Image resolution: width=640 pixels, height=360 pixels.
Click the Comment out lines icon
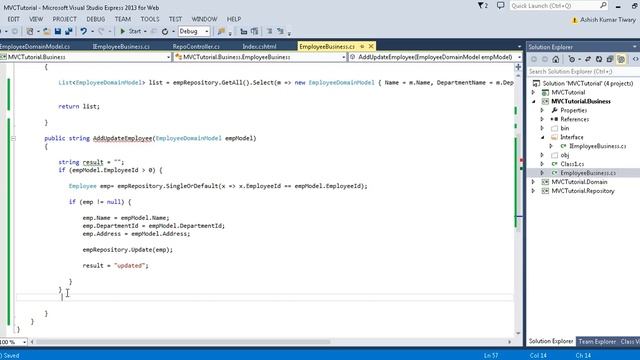[x=270, y=31]
